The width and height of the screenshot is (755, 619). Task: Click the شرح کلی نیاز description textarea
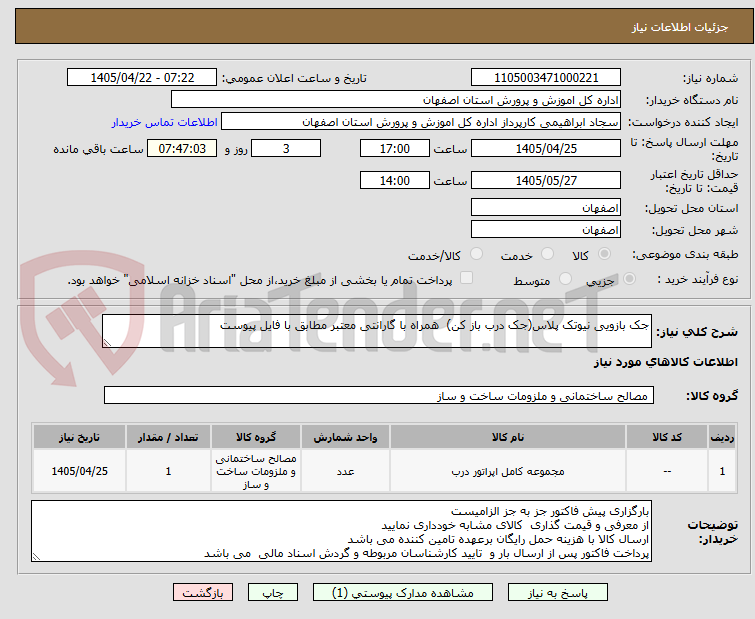[x=377, y=331]
